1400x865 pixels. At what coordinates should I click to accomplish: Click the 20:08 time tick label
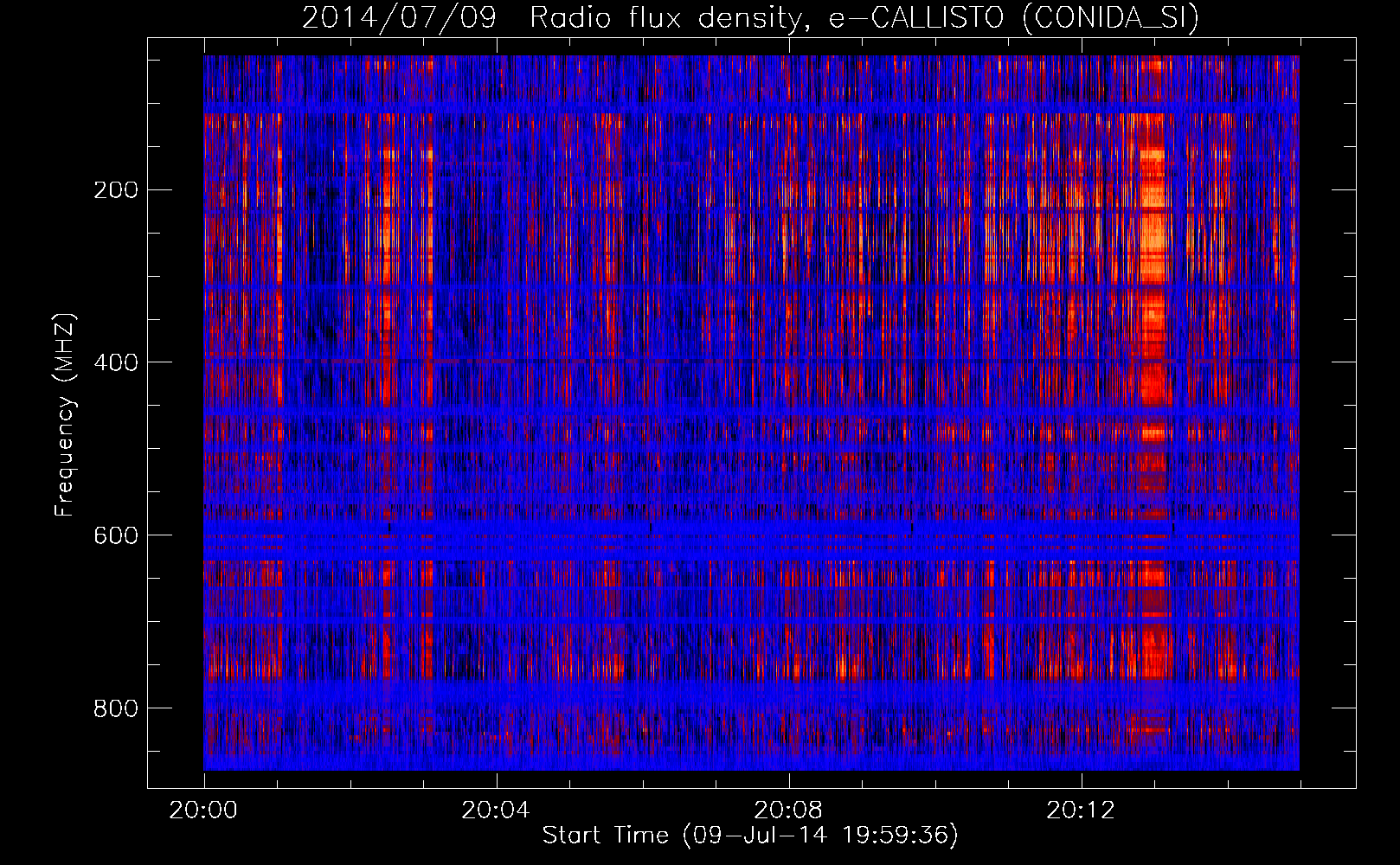tap(788, 811)
